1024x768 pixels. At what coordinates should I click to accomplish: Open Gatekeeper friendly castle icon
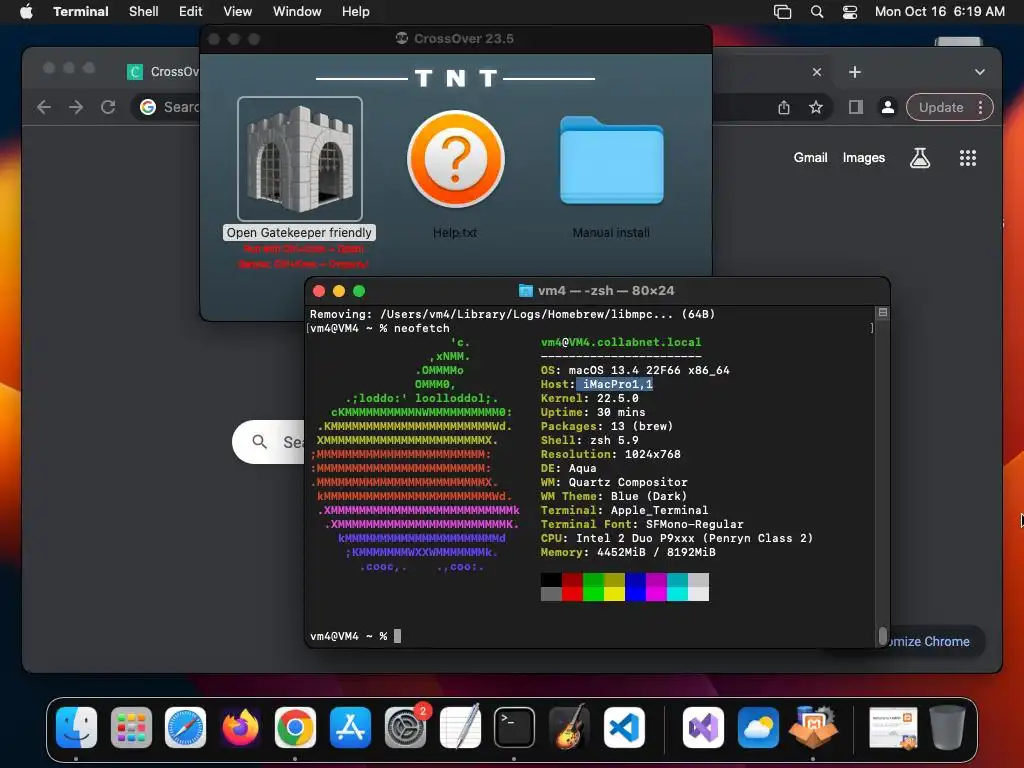point(300,159)
